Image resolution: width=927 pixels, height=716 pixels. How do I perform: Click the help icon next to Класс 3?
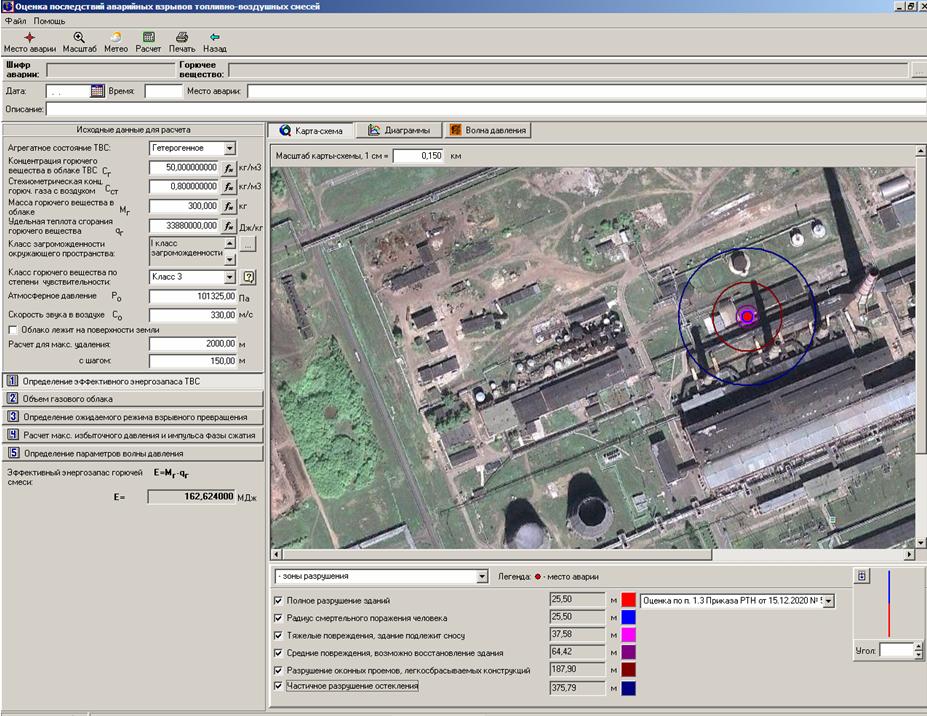pos(250,277)
